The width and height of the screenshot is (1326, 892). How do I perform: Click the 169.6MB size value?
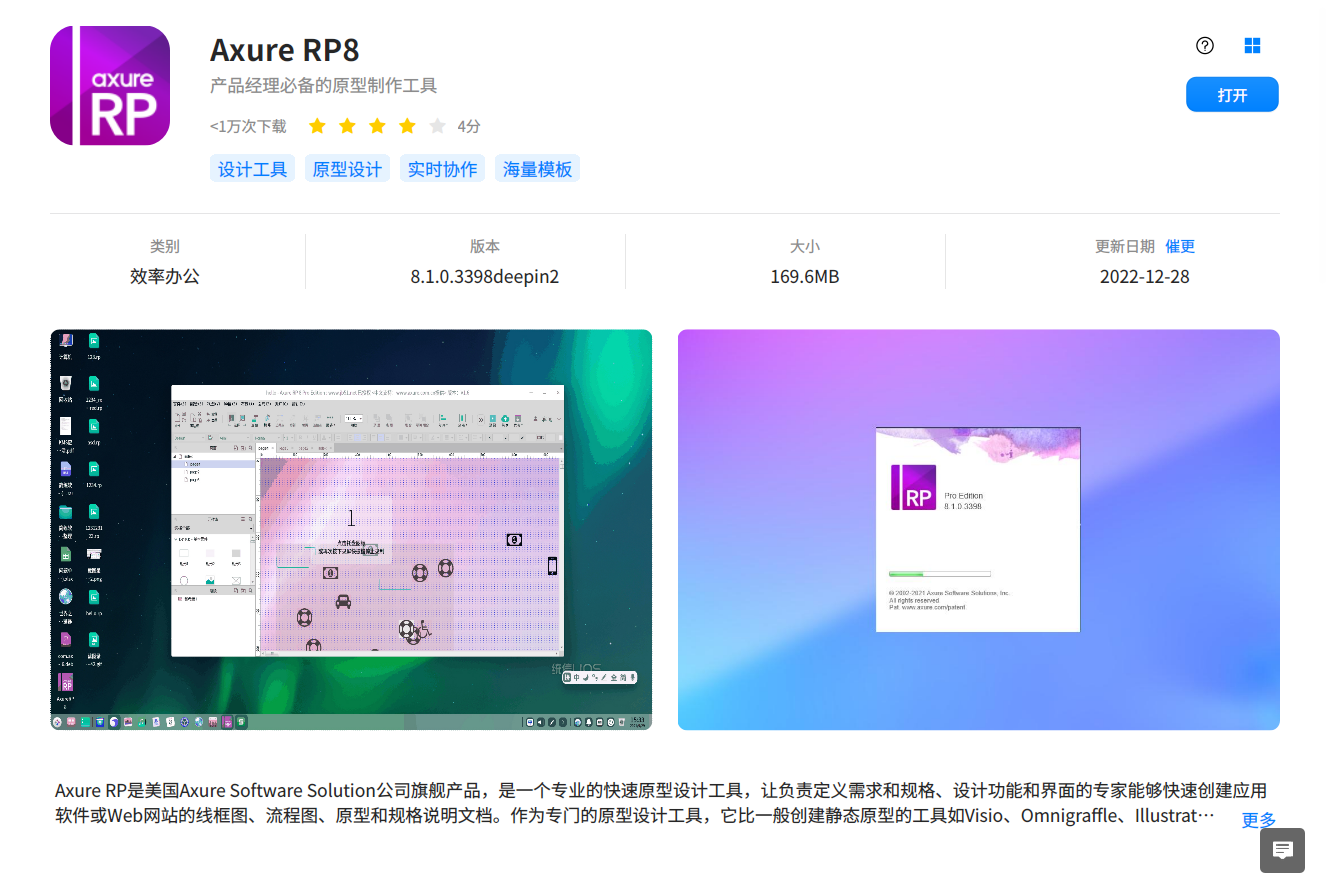805,276
